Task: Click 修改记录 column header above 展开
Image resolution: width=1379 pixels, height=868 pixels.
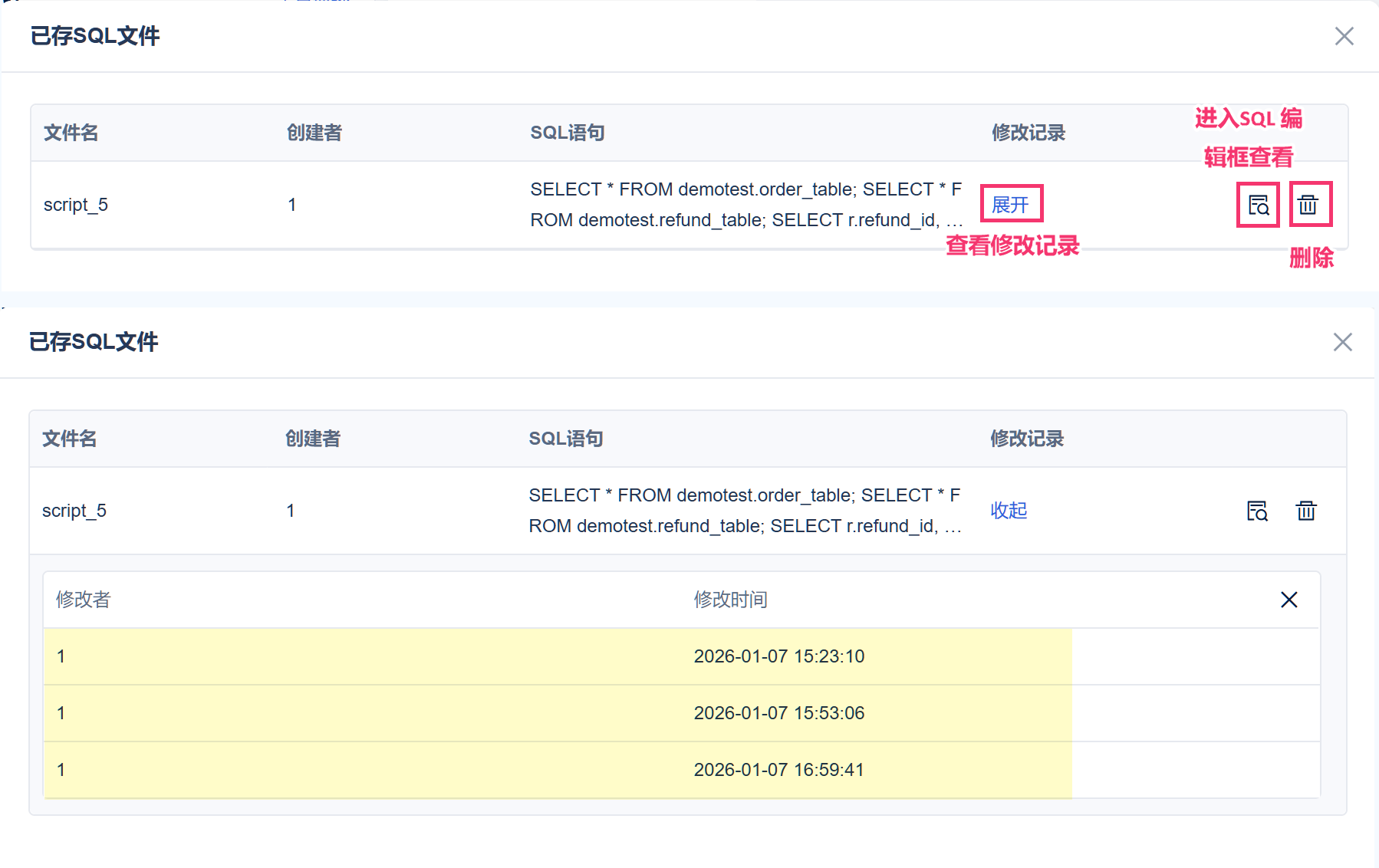Action: tap(1028, 133)
